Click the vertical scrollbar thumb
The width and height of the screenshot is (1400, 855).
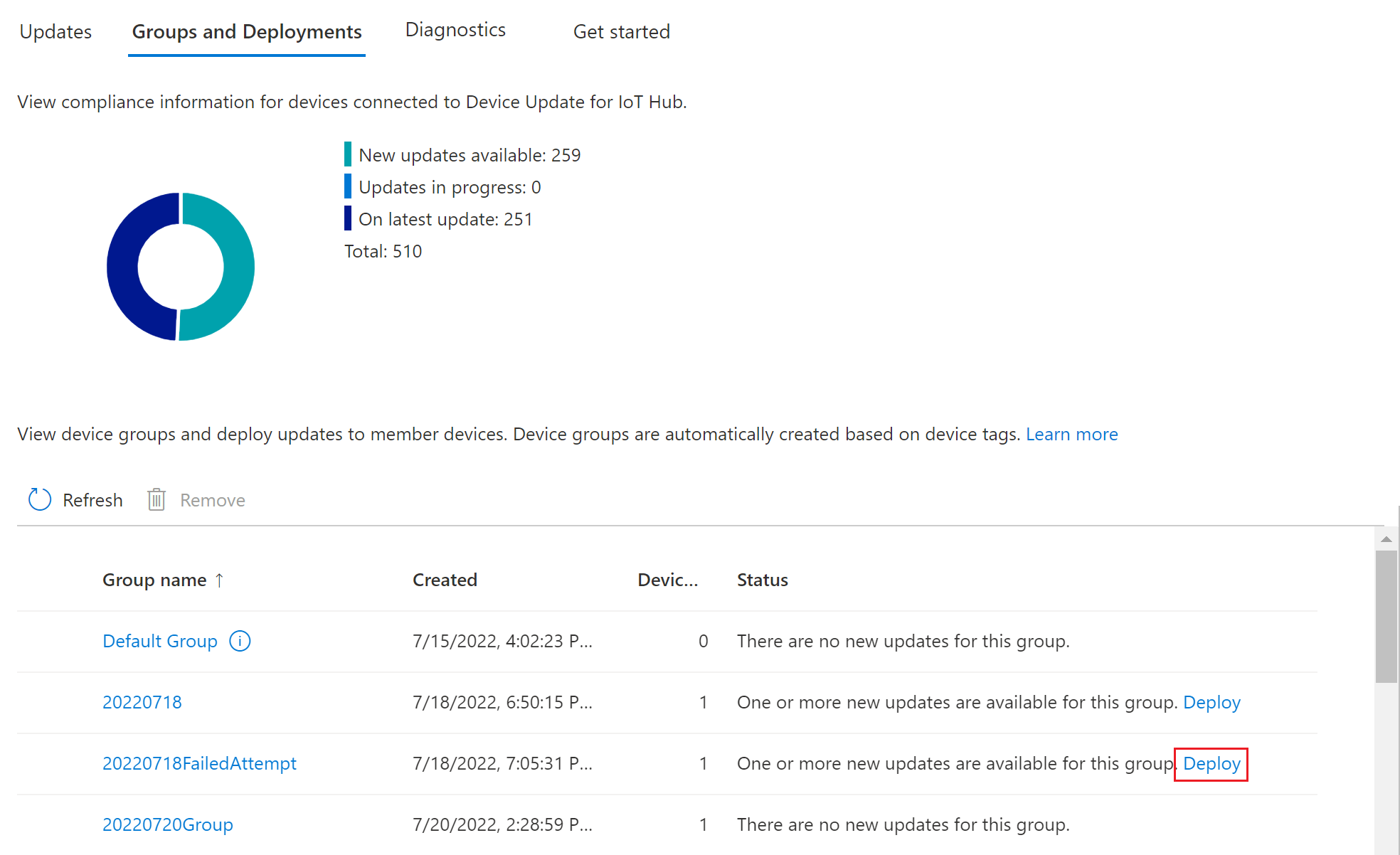point(1386,615)
